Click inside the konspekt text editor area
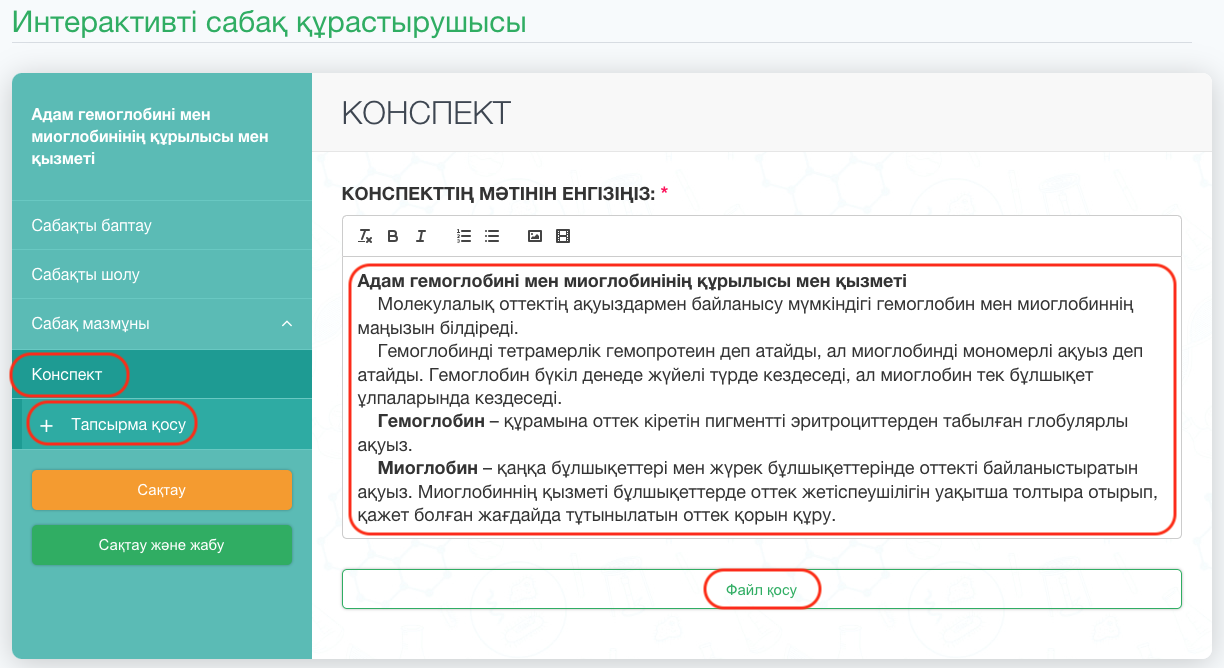This screenshot has height=668, width=1224. click(x=762, y=399)
